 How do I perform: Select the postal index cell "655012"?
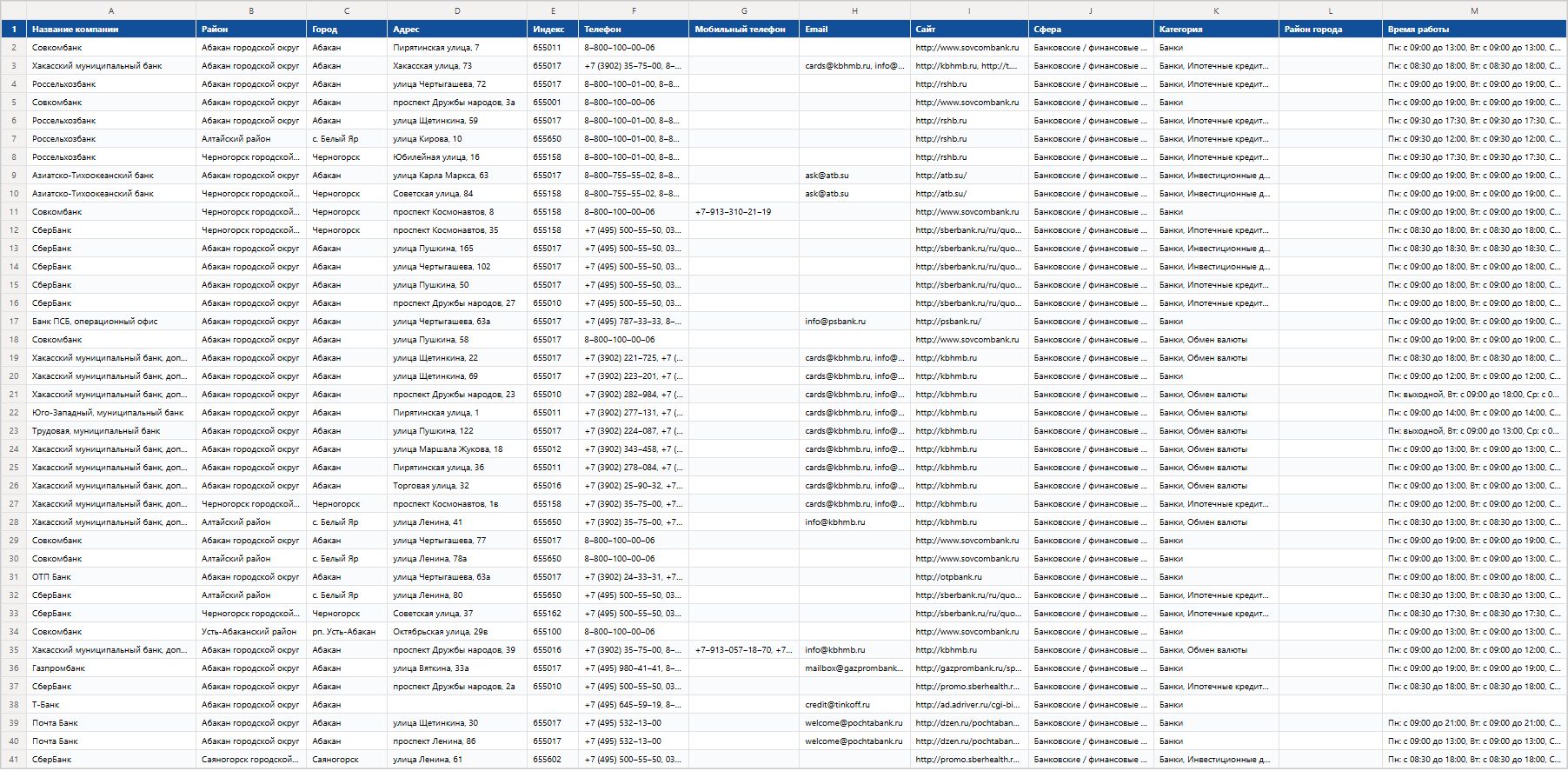point(553,449)
